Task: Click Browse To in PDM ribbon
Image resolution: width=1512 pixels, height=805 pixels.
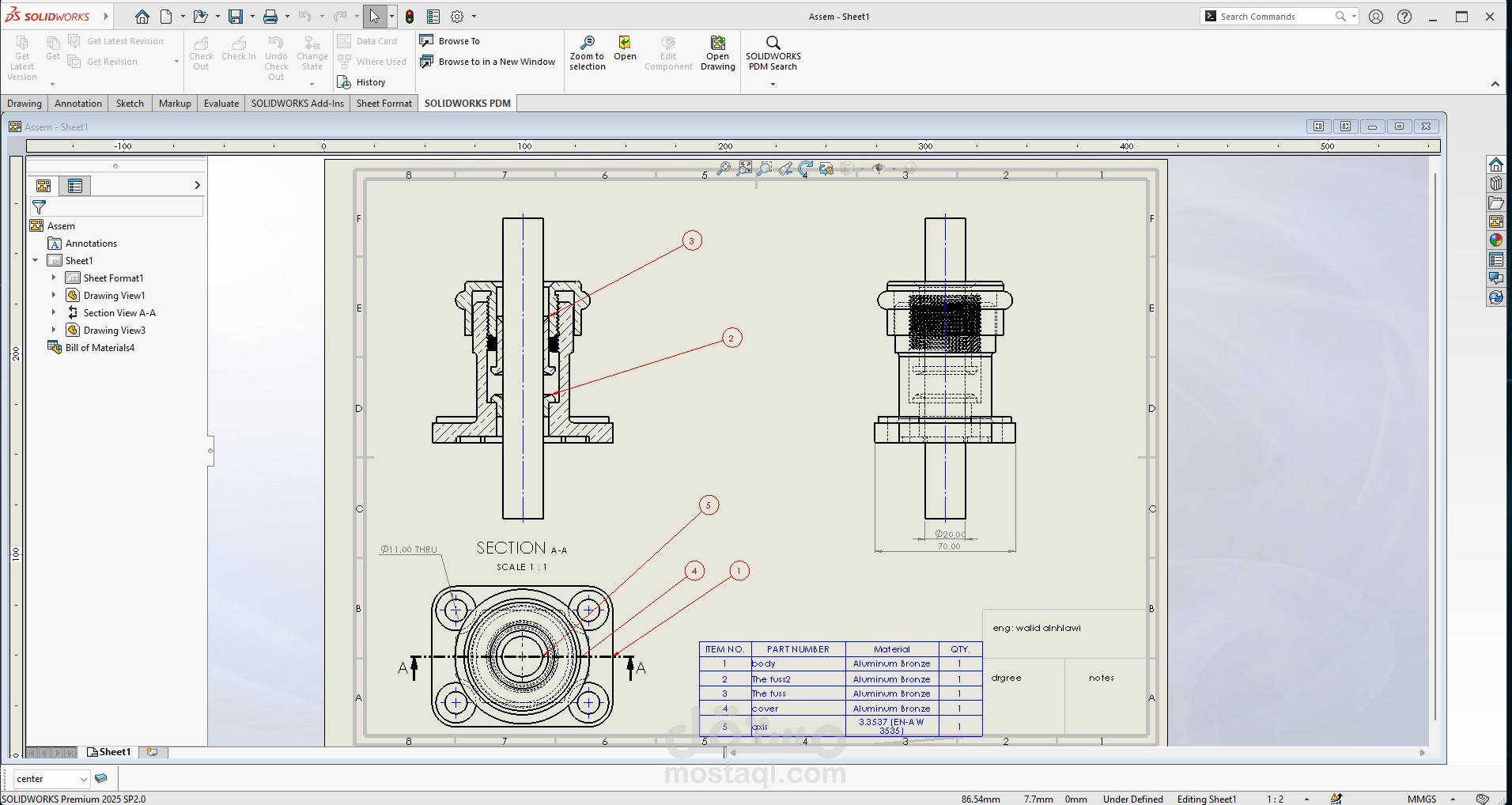Action: [x=450, y=41]
